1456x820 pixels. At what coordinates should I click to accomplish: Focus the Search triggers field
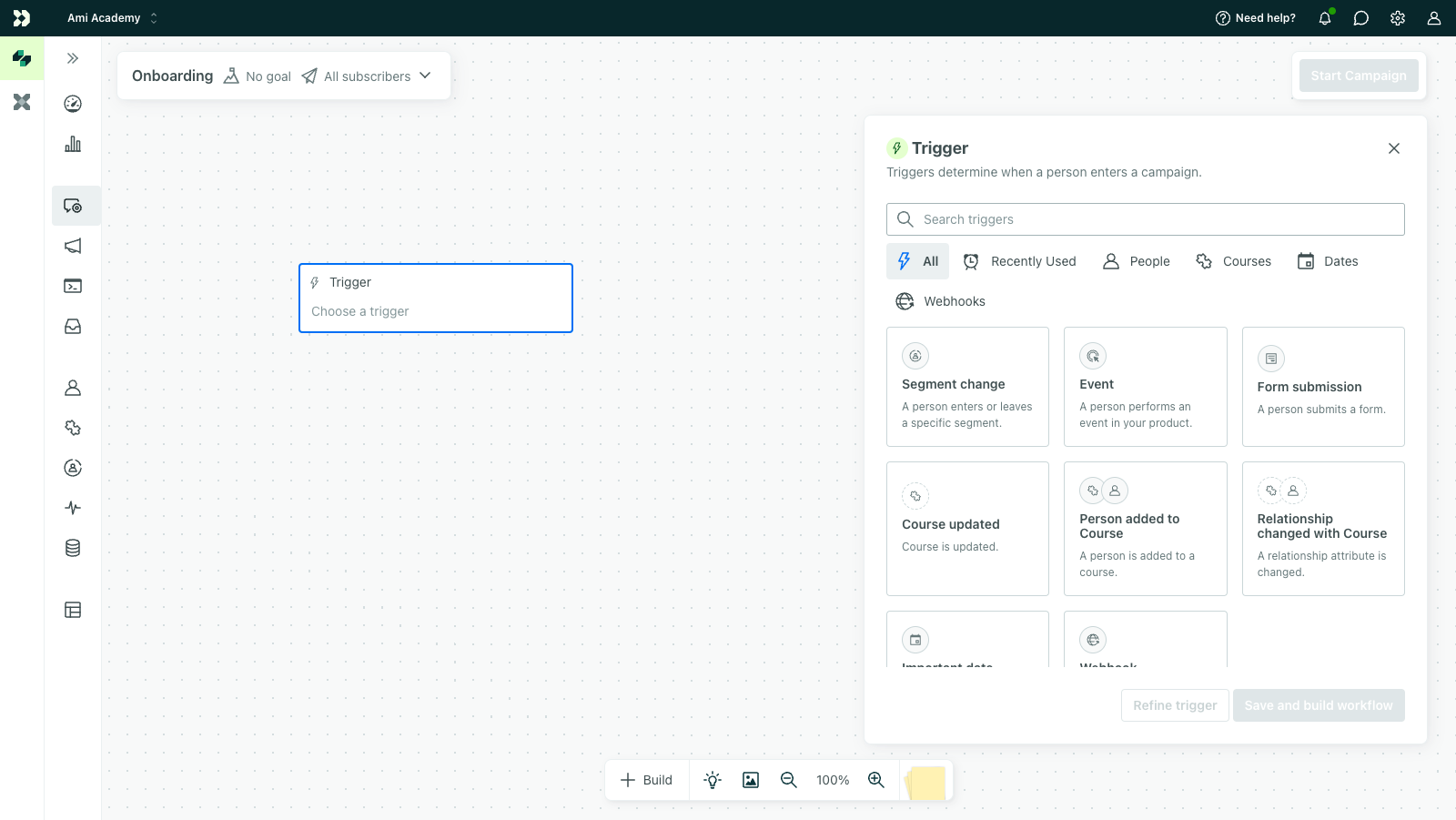tap(1146, 219)
